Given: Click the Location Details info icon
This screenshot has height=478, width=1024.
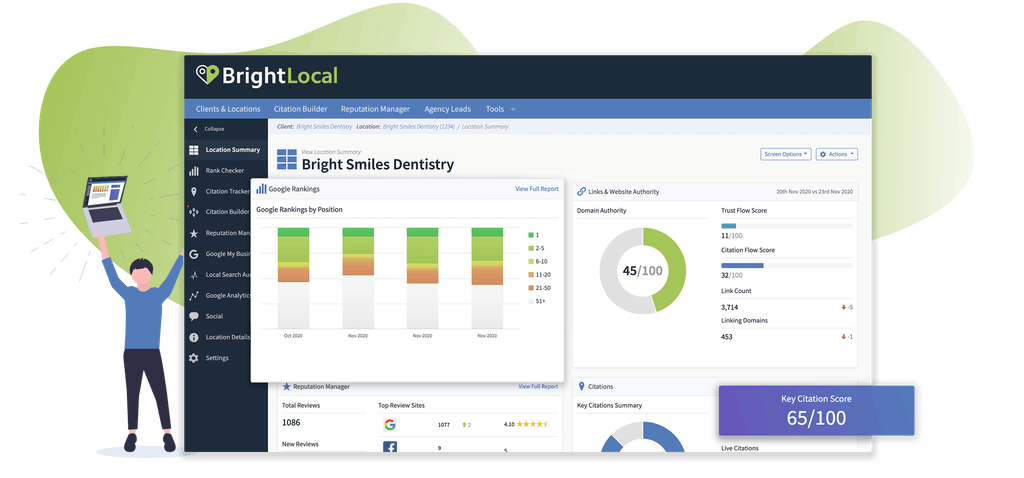Looking at the screenshot, I should 193,338.
